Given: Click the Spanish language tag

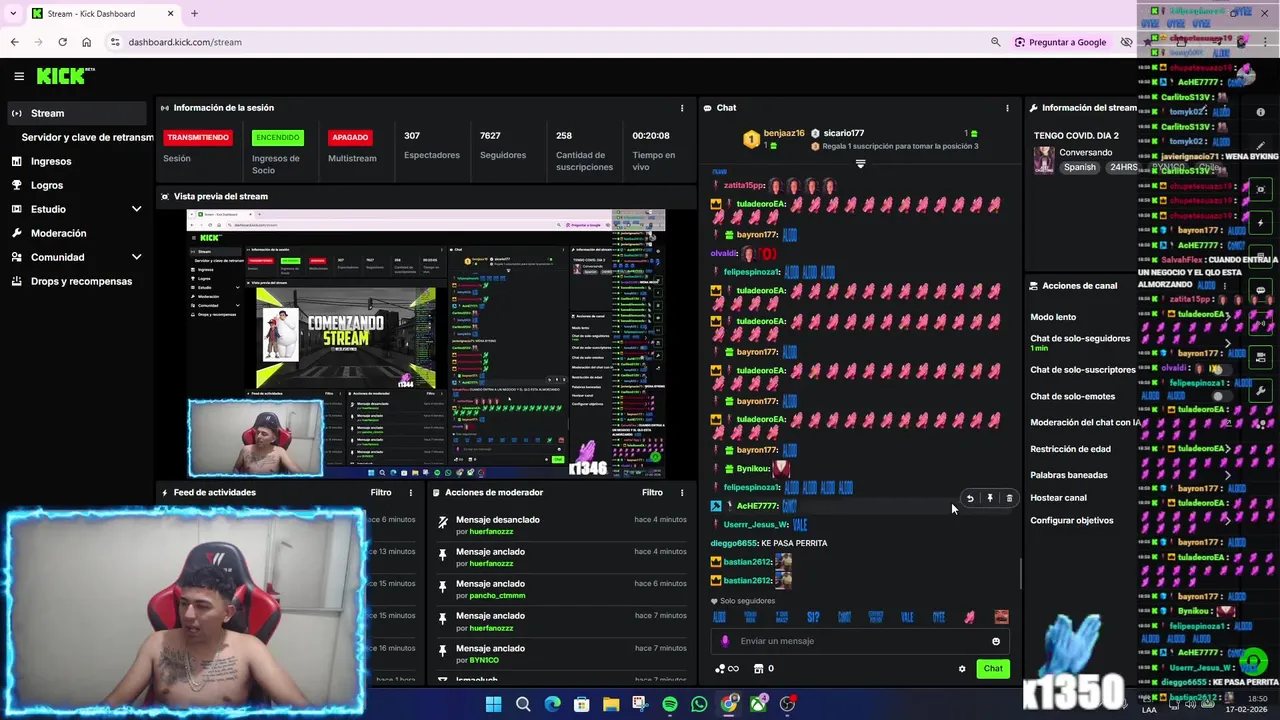Looking at the screenshot, I should coord(1080,168).
